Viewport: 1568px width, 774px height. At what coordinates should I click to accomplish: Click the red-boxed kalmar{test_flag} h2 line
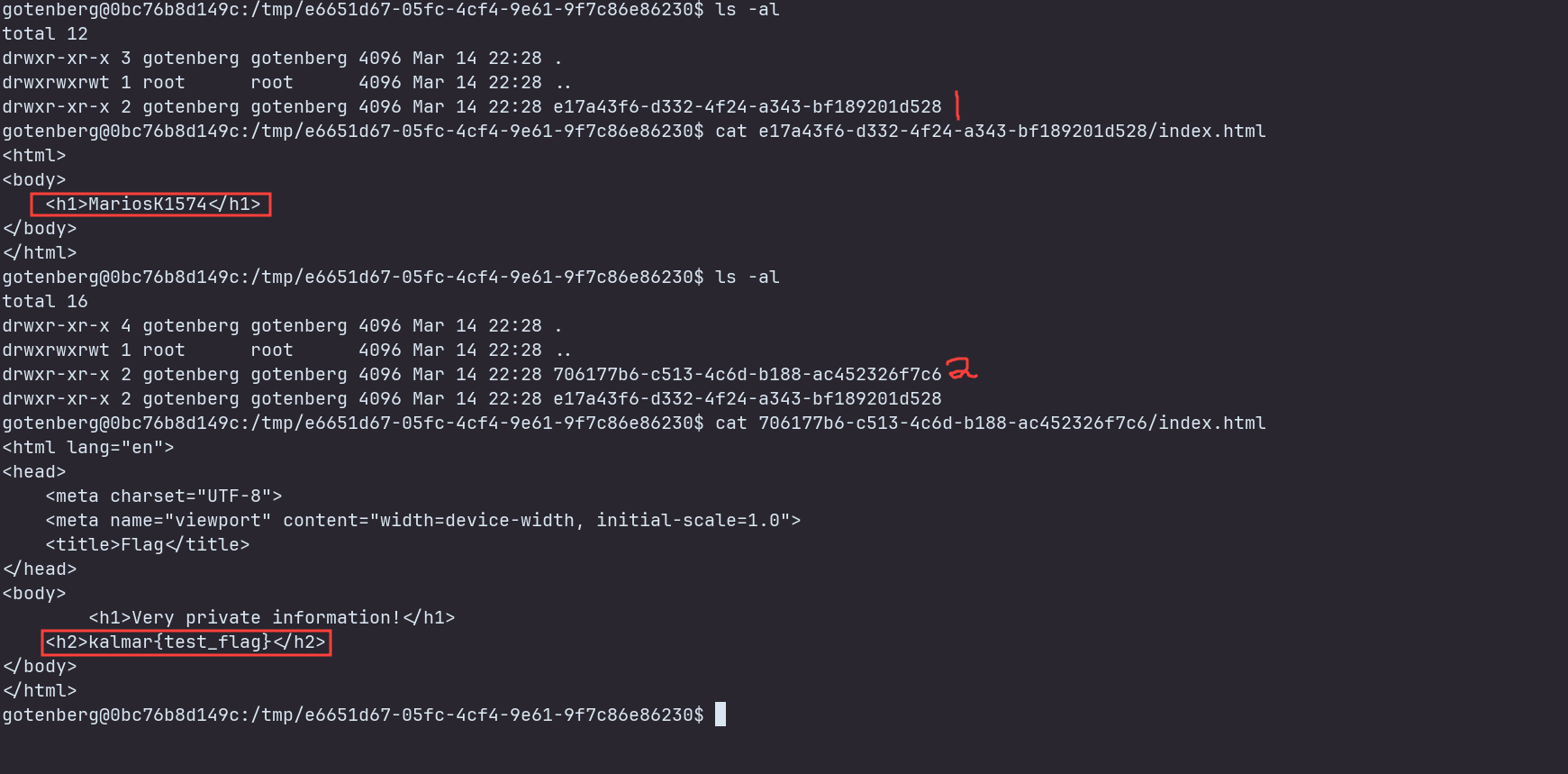[186, 642]
